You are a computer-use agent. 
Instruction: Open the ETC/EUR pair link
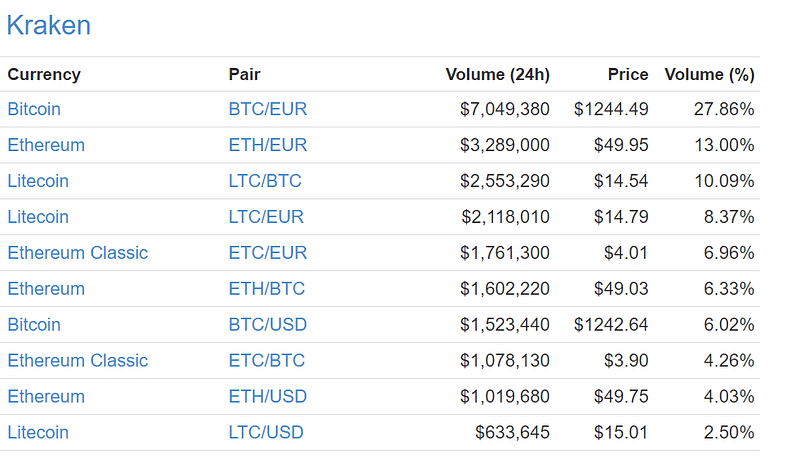267,253
